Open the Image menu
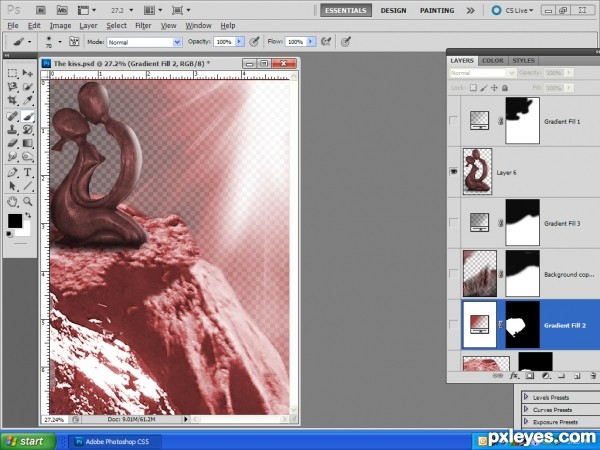The image size is (600, 450). point(60,26)
